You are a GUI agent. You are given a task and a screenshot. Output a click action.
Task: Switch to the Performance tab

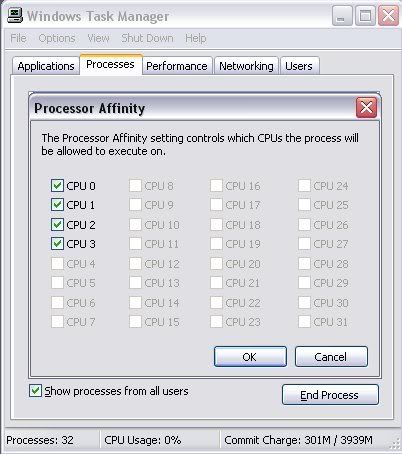177,66
